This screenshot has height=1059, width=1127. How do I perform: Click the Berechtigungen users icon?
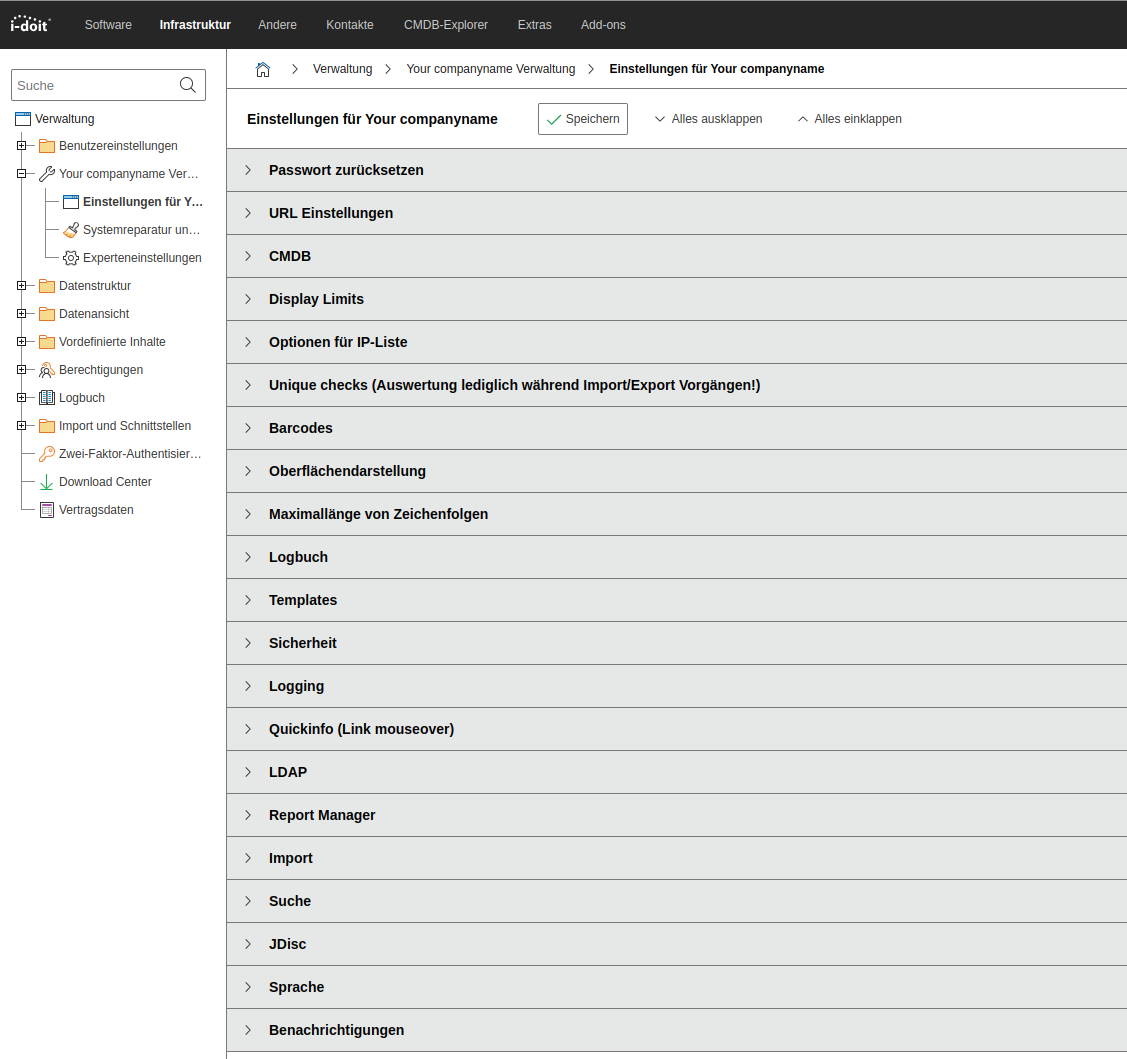[x=47, y=370]
